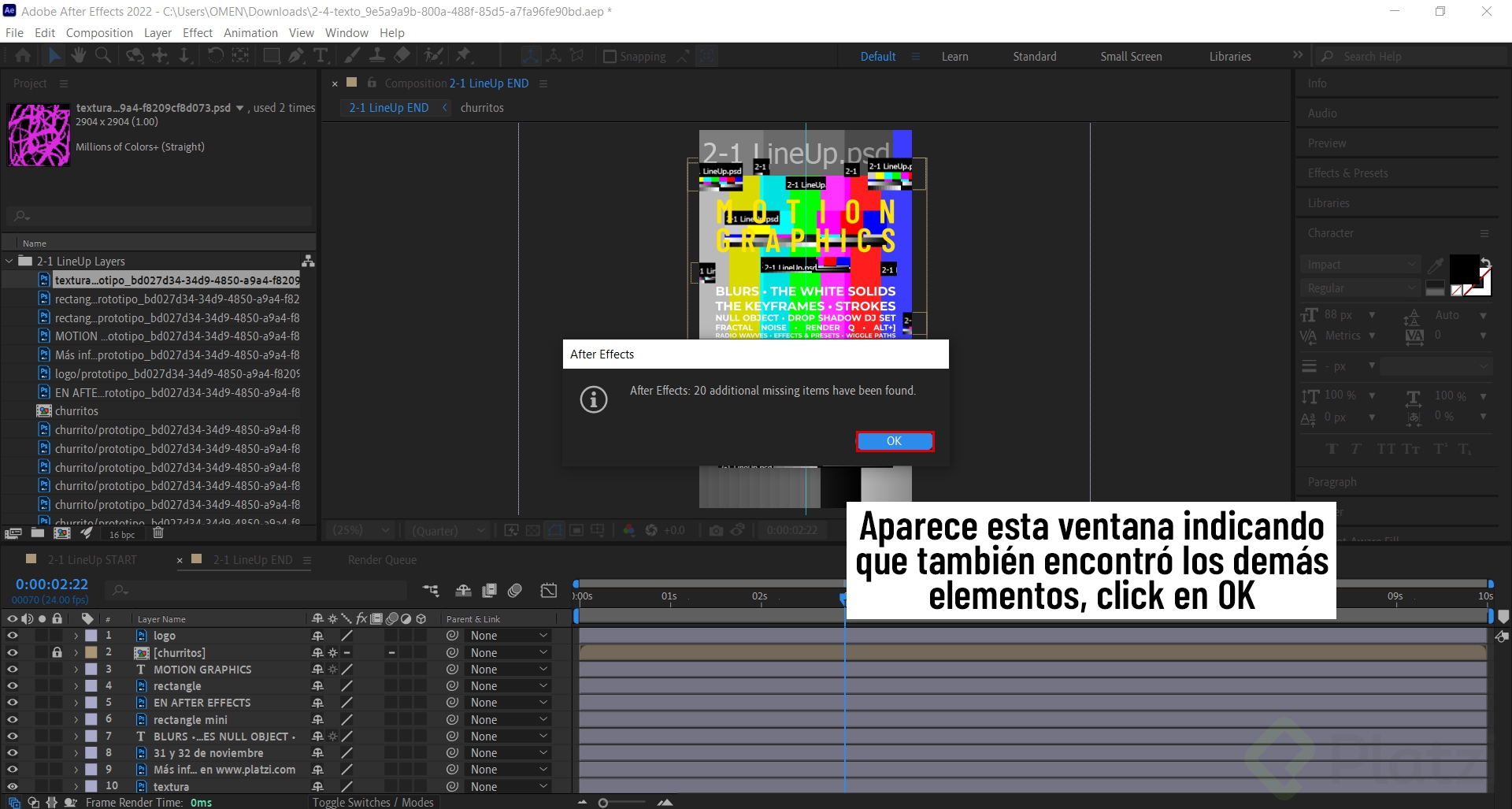Select the Hand tool

pos(78,55)
